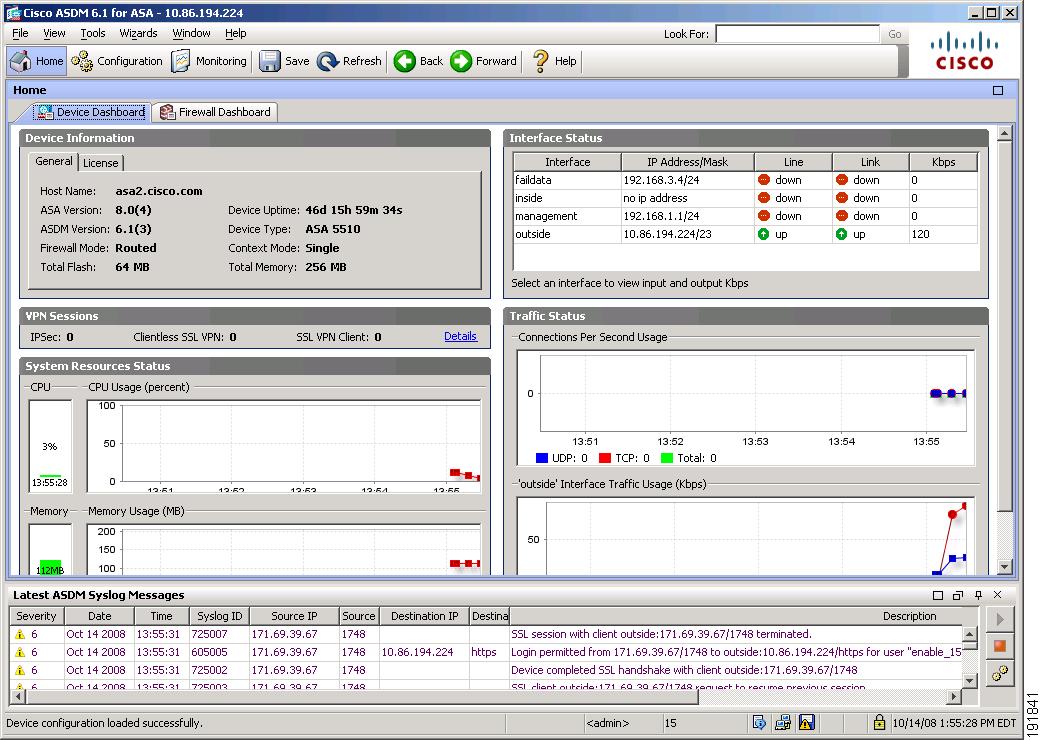The image size is (1042, 740).
Task: Click the left arrow of the syslog horizontal scrollbar
Action: (17, 697)
